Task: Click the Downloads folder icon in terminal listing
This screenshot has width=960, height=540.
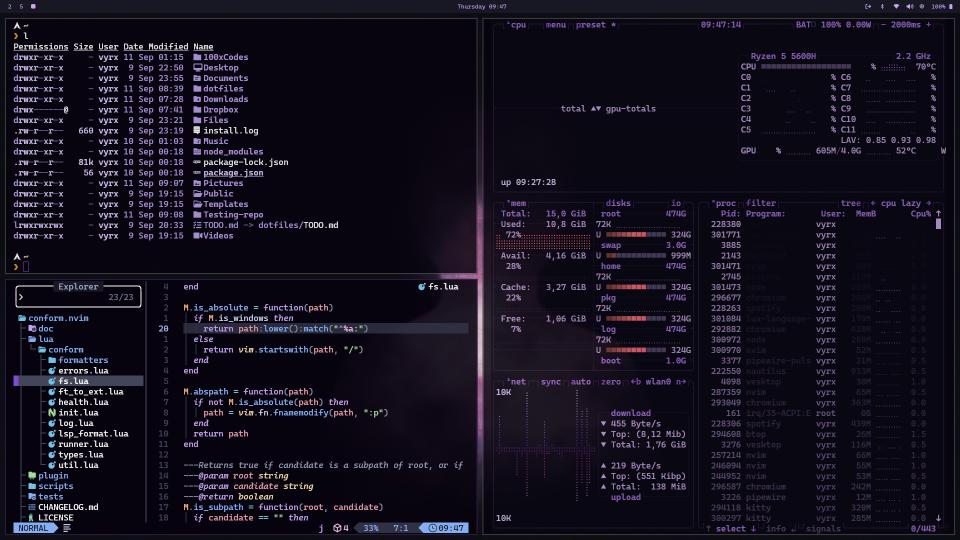Action: click(x=197, y=99)
